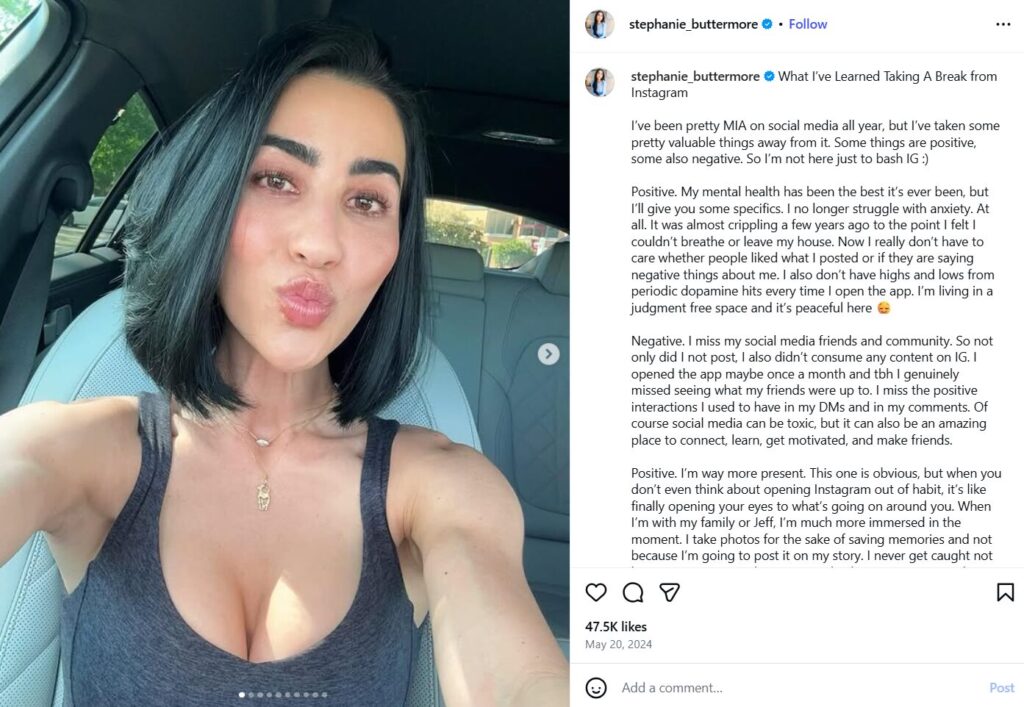Select the last carousel indicator dot
The width and height of the screenshot is (1024, 707).
coord(325,695)
